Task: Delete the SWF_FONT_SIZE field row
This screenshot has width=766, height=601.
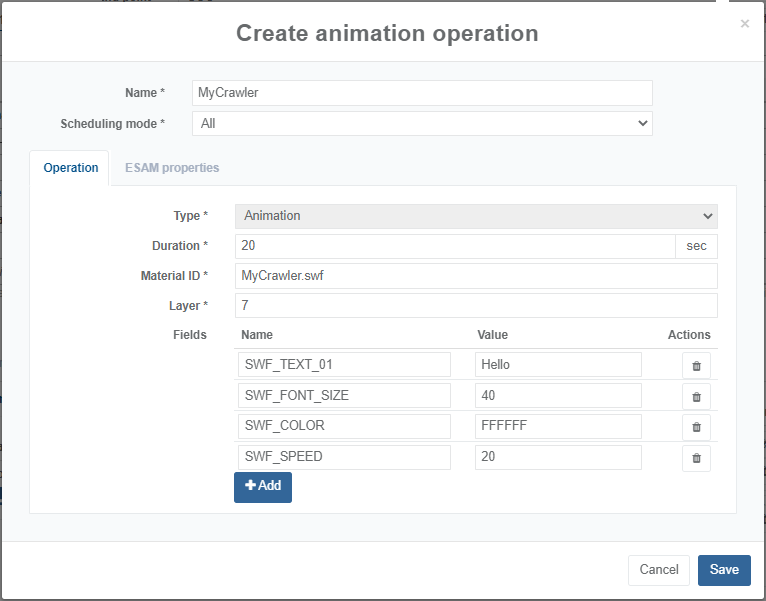Action: [696, 397]
